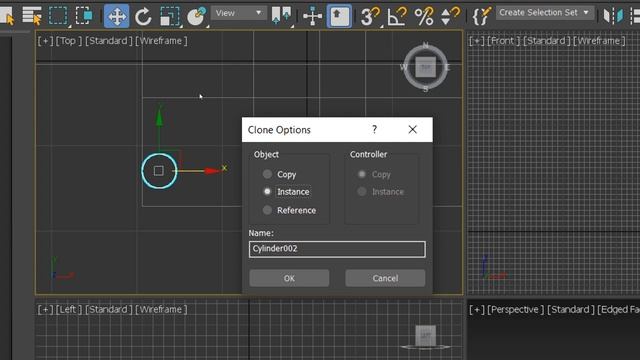Click the ViewCube Top face in Top viewport
The width and height of the screenshot is (640, 360).
(x=425, y=67)
